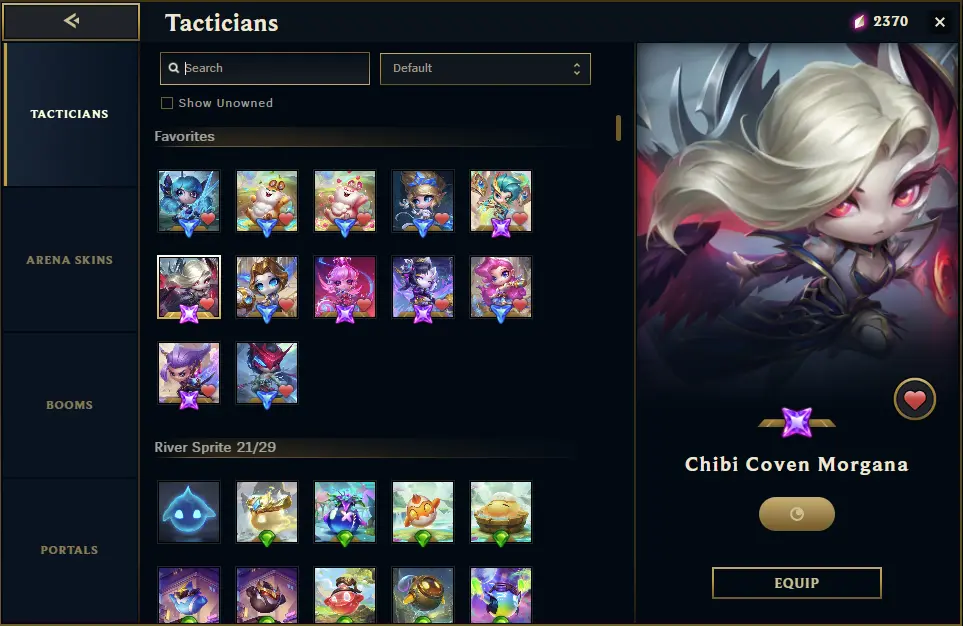
Task: Toggle favorite heart on Chibi Coven Morgana
Action: (x=914, y=399)
